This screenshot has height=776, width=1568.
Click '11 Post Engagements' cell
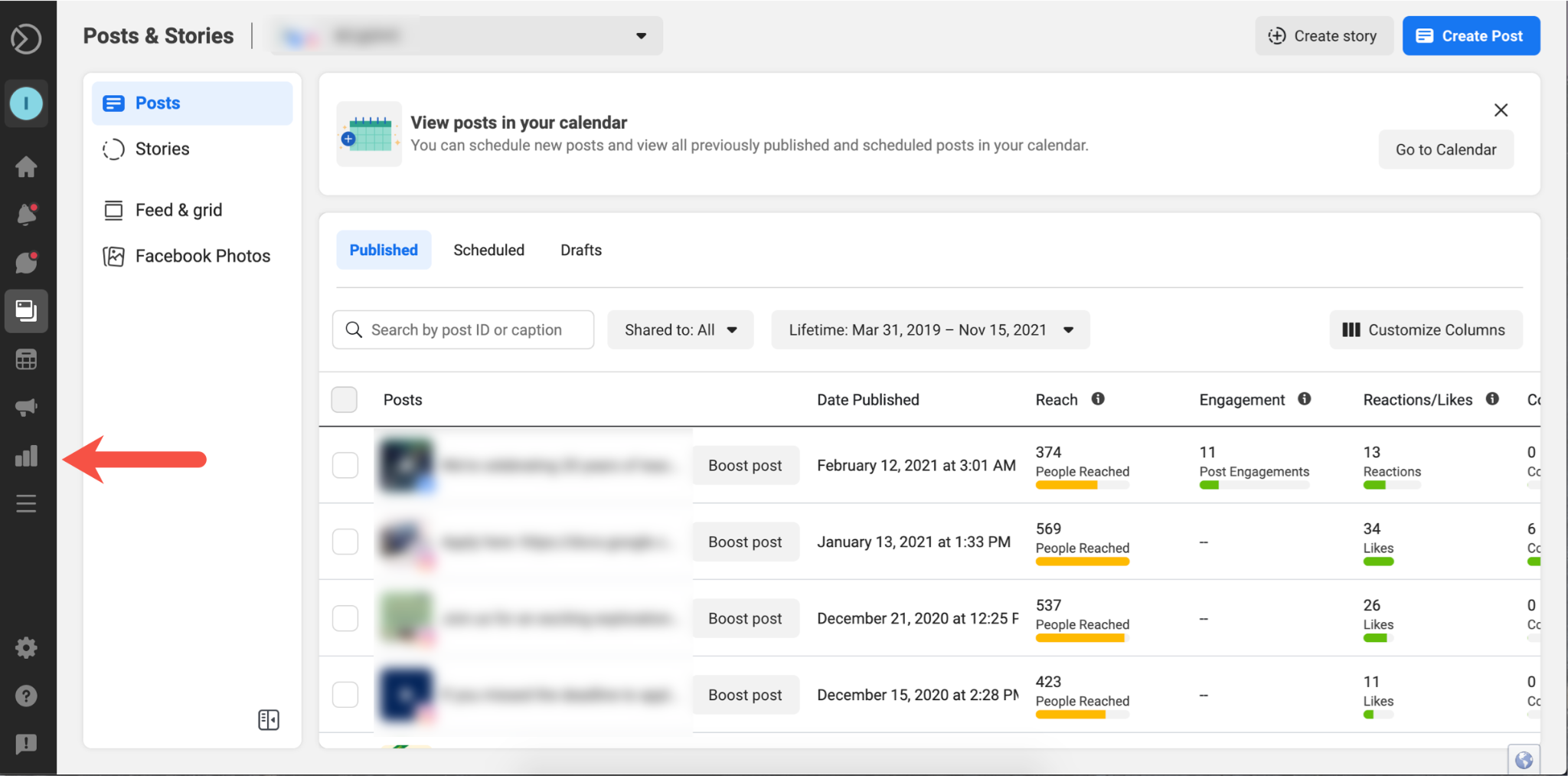[x=1254, y=467]
